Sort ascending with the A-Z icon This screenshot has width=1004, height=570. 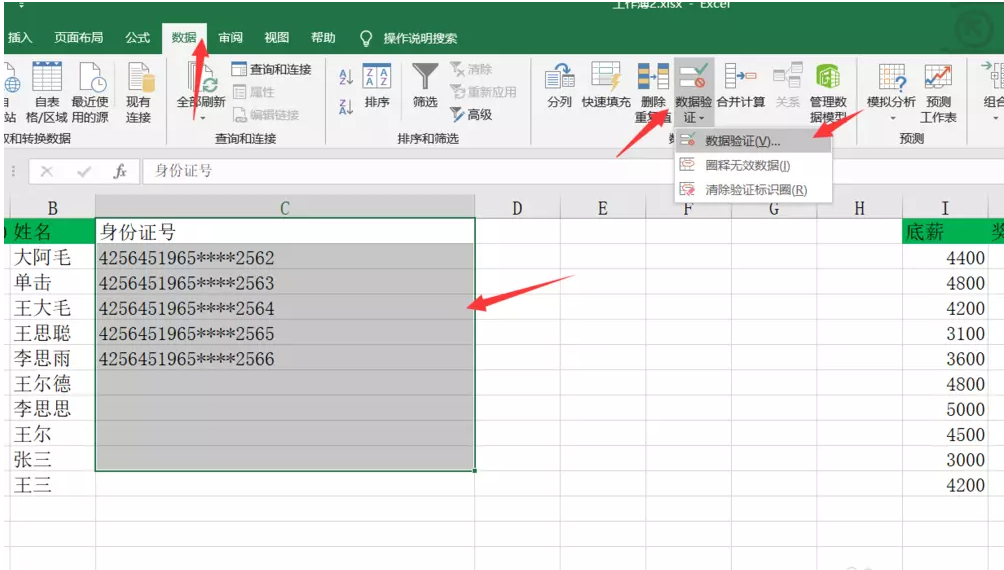click(x=346, y=77)
